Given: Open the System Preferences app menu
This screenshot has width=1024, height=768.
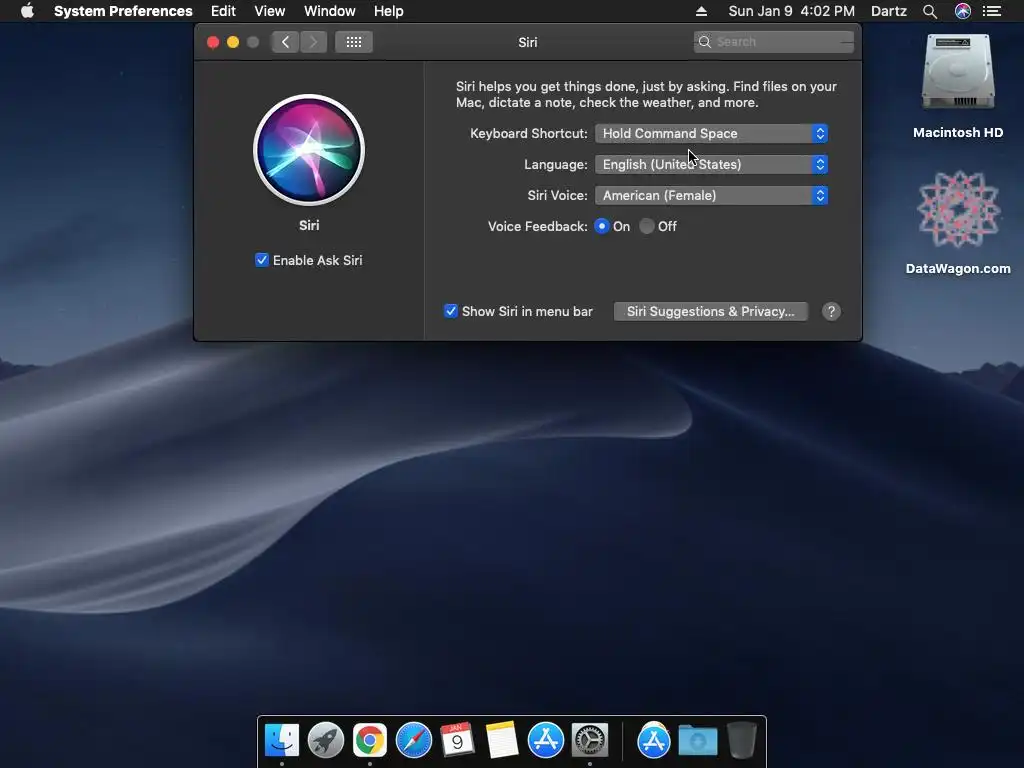Looking at the screenshot, I should [123, 11].
